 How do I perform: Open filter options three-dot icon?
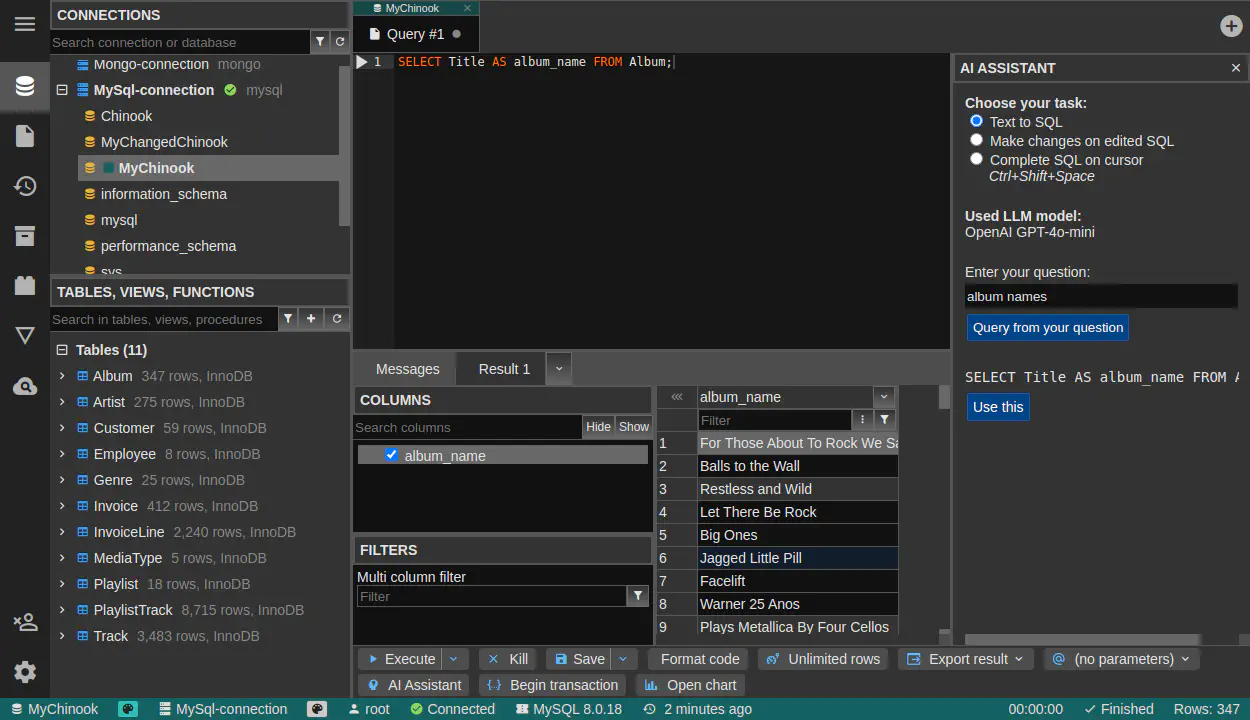(x=863, y=420)
